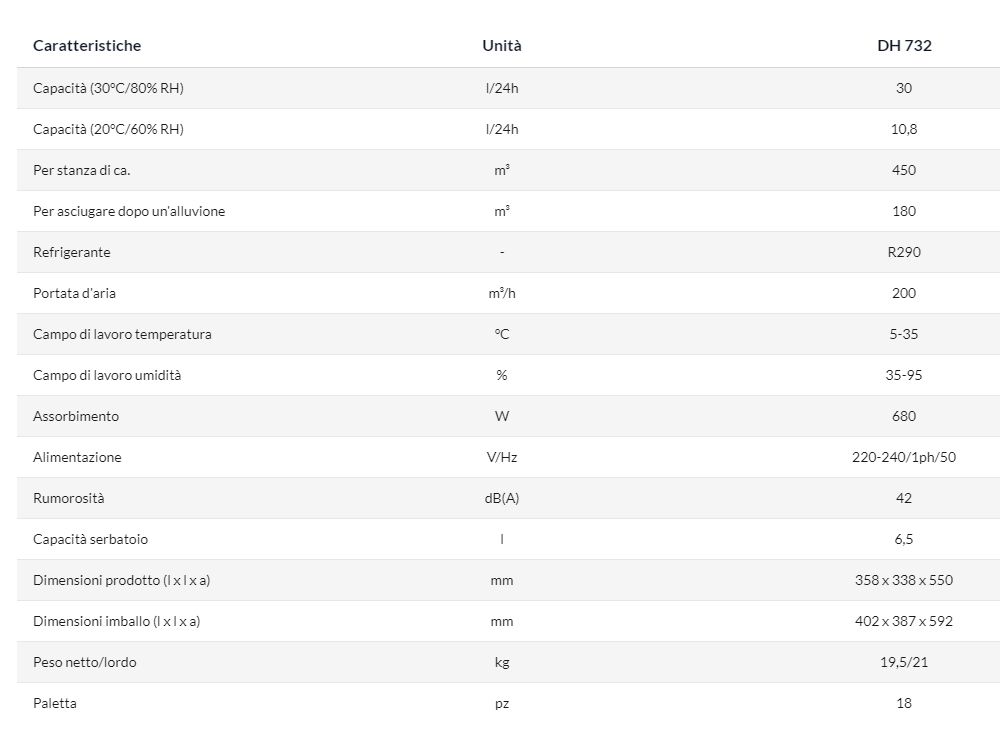Select the 358 x 338 x 550 dimensions
This screenshot has width=1000, height=736.
click(x=904, y=580)
